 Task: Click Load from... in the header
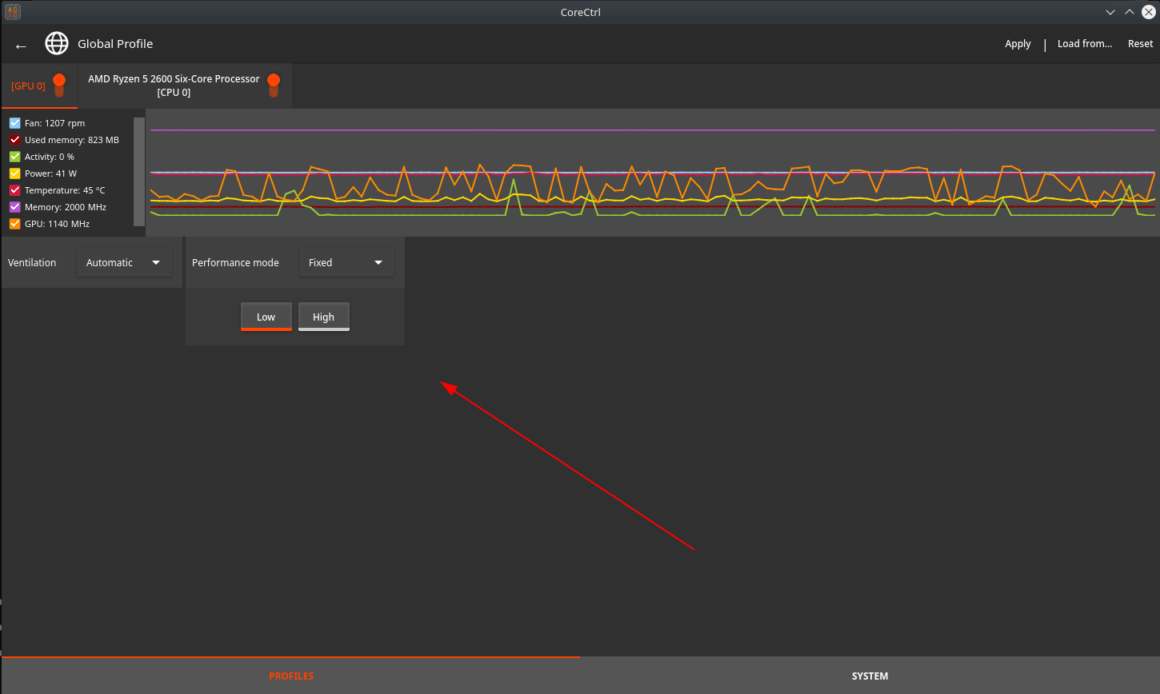click(1084, 44)
